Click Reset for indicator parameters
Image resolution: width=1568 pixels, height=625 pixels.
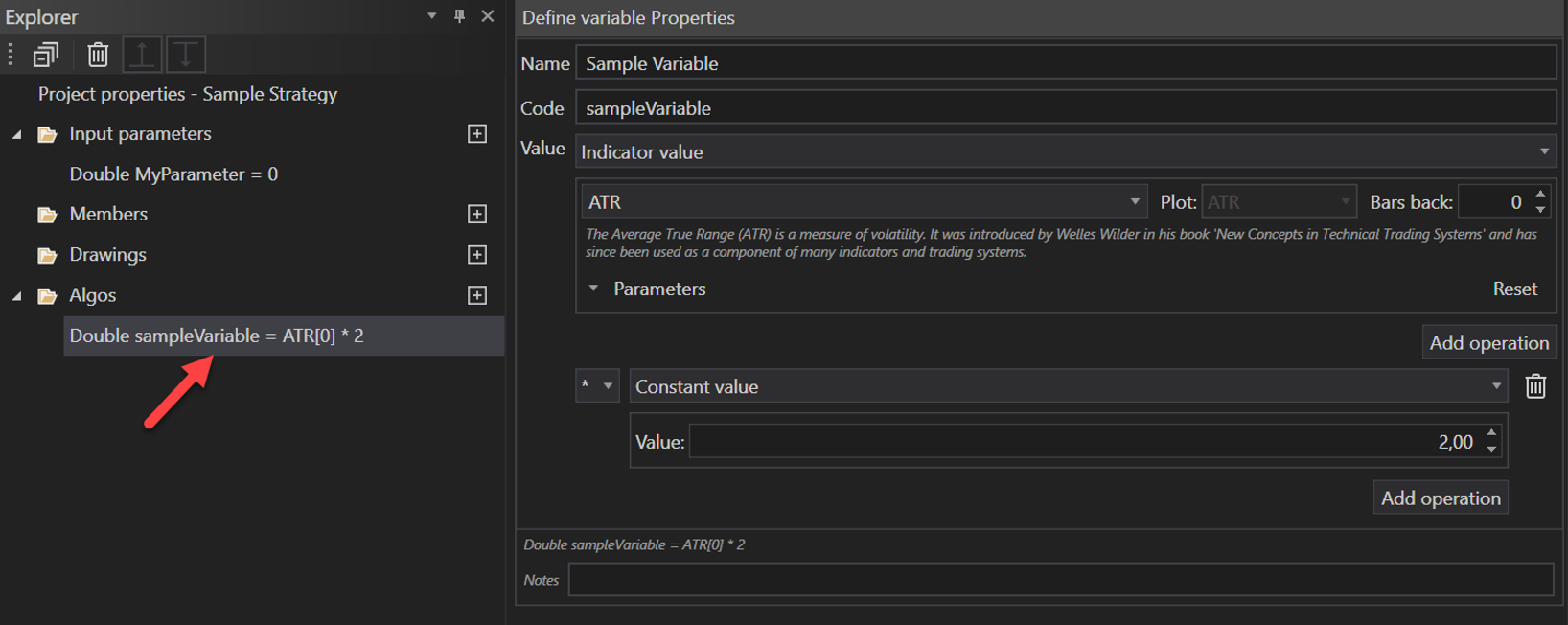[x=1514, y=289]
